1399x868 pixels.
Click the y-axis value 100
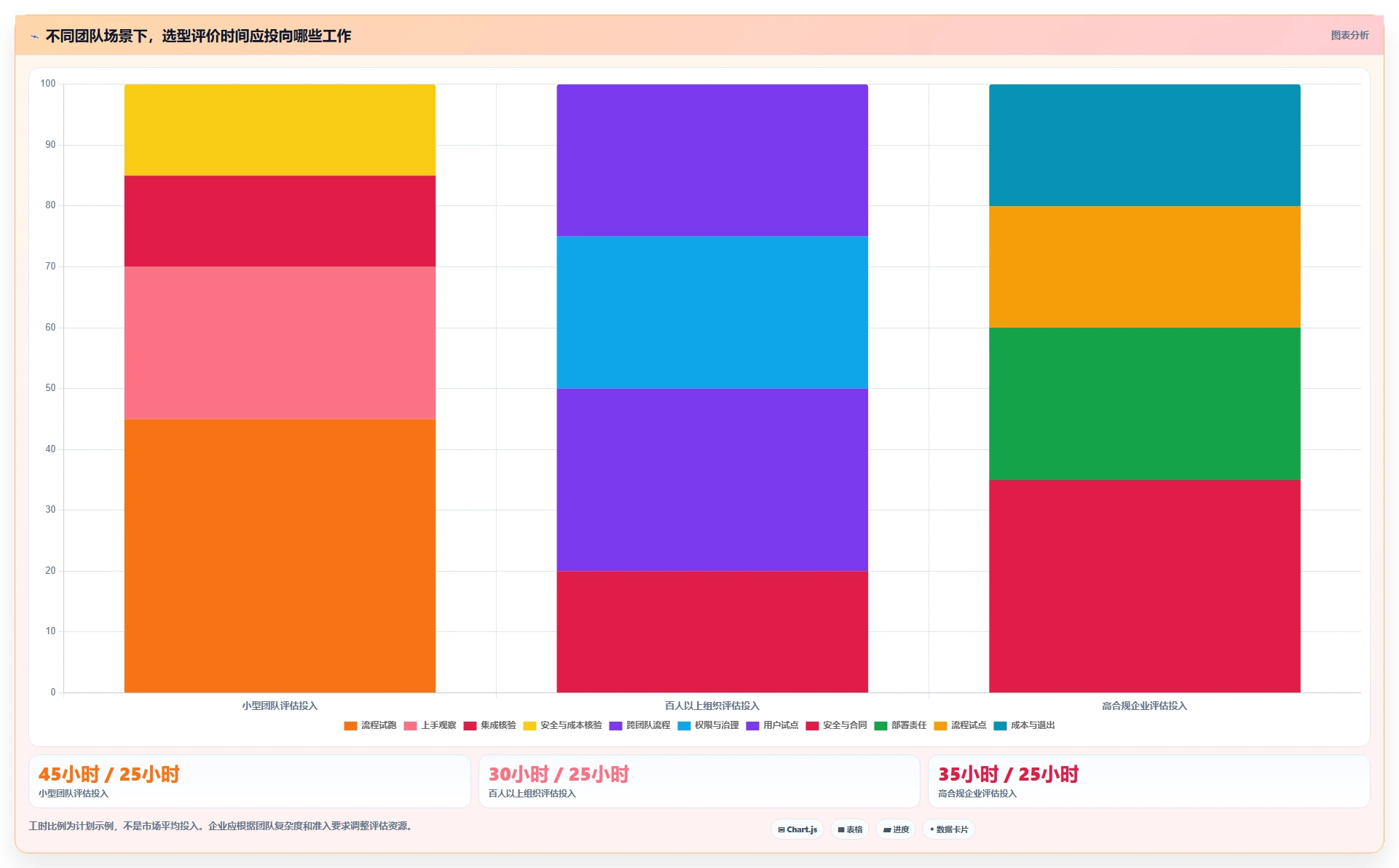click(48, 84)
